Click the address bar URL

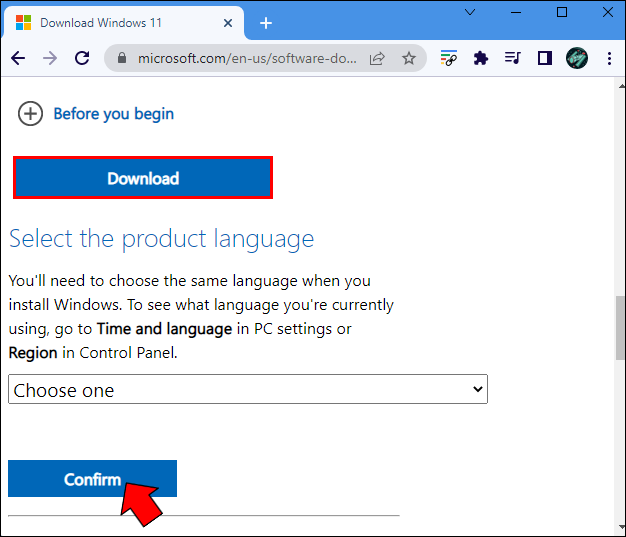coord(247,58)
